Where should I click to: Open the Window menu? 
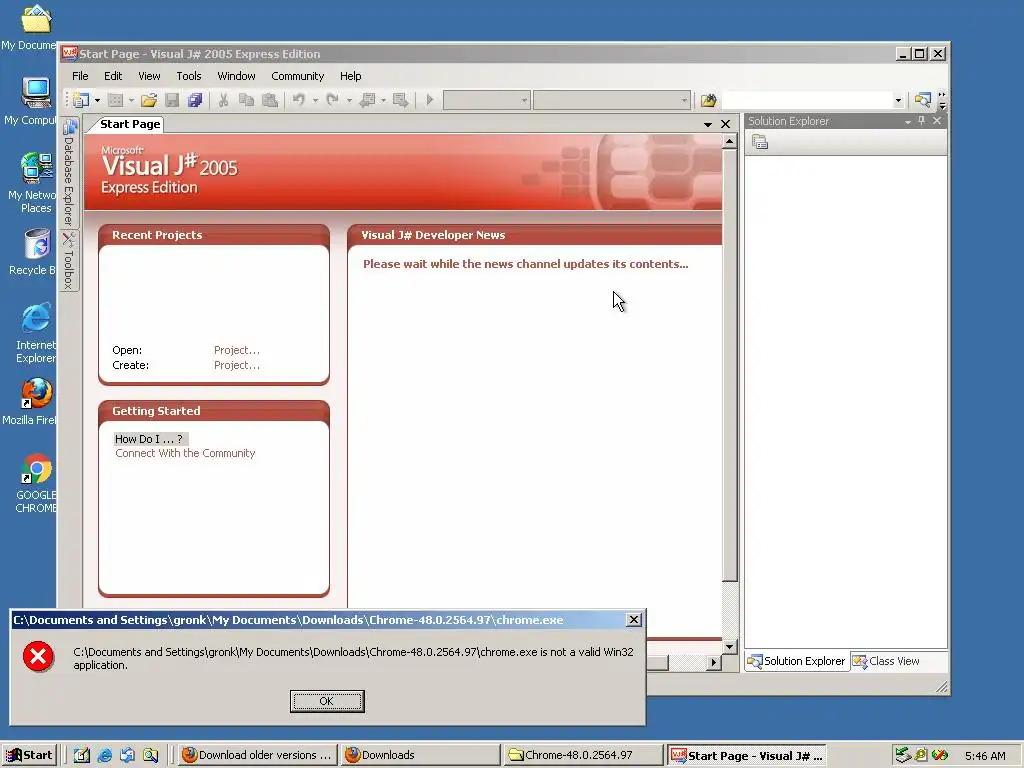tap(236, 76)
